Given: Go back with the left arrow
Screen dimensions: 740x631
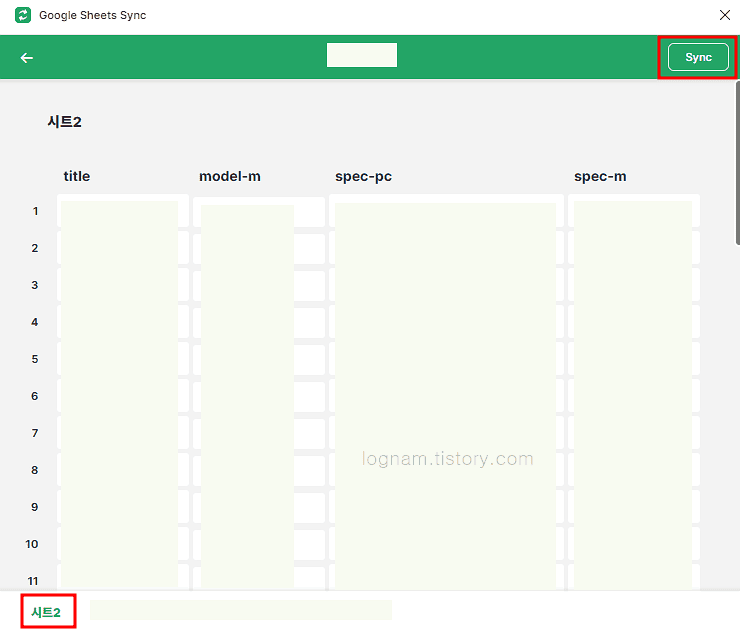Looking at the screenshot, I should pyautogui.click(x=27, y=58).
